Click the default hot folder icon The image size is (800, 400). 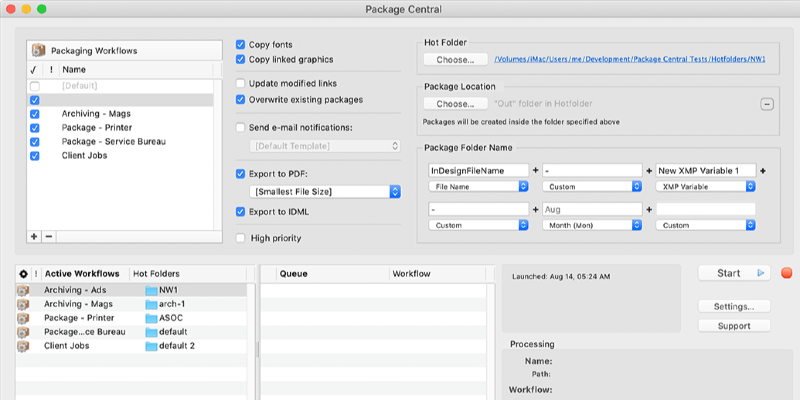(151, 332)
